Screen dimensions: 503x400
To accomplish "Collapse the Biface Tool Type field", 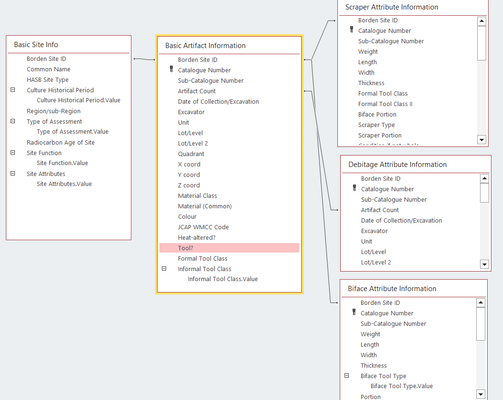I will [347, 375].
